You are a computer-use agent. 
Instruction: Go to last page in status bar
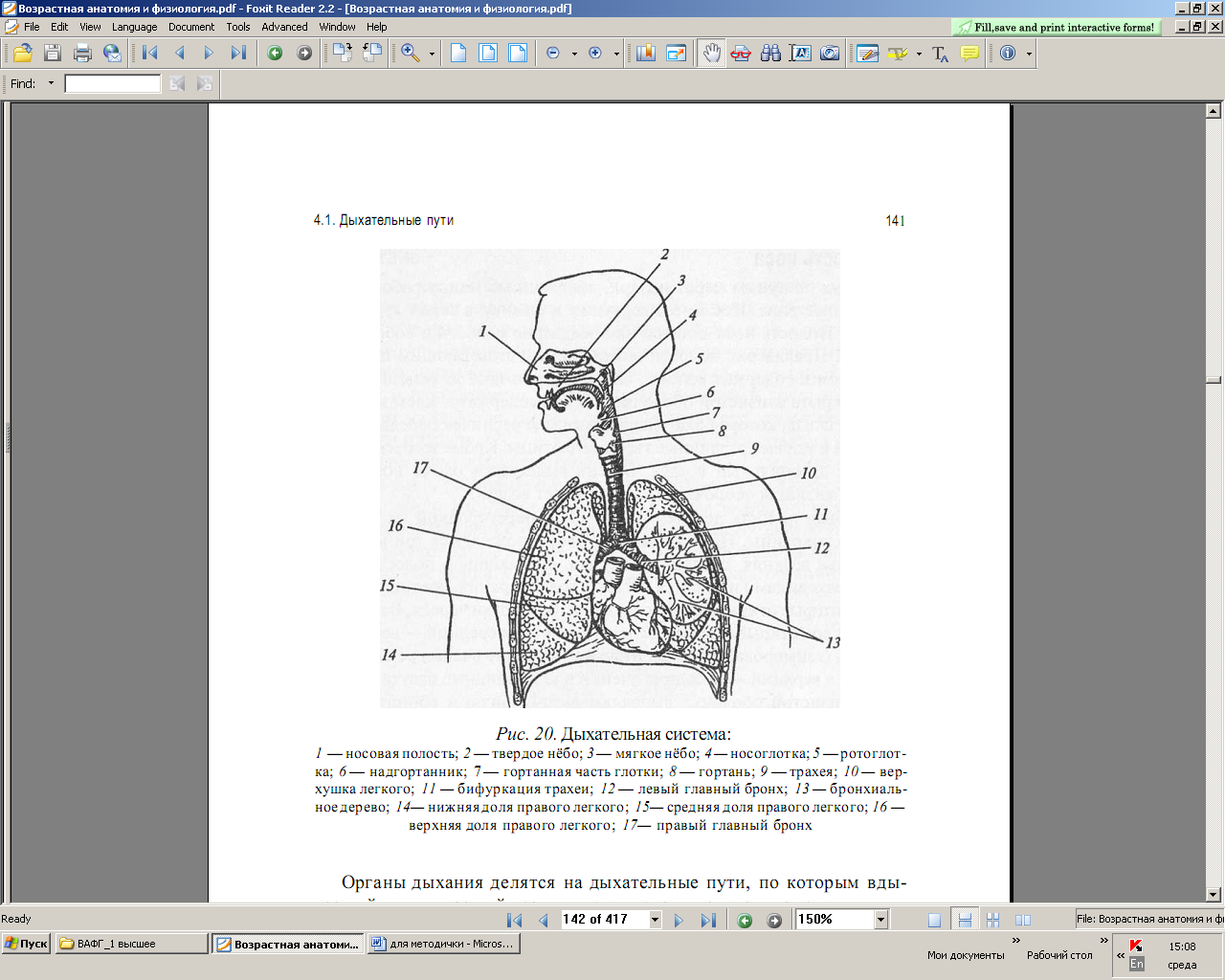pos(708,920)
